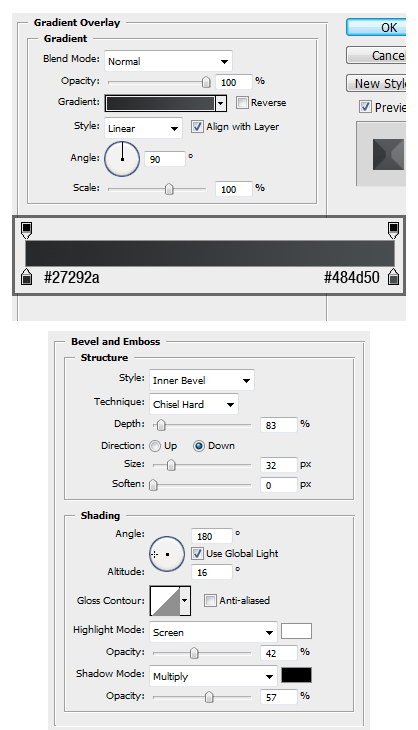
Task: Click the left opacity stop above gradient bar
Action: click(27, 230)
